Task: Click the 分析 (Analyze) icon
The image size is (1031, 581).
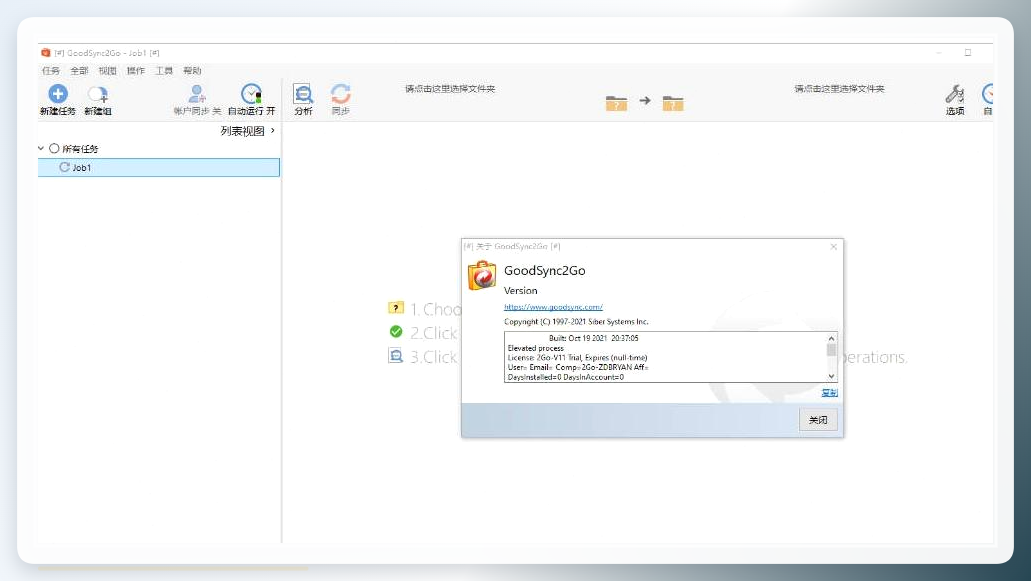Action: 303,94
